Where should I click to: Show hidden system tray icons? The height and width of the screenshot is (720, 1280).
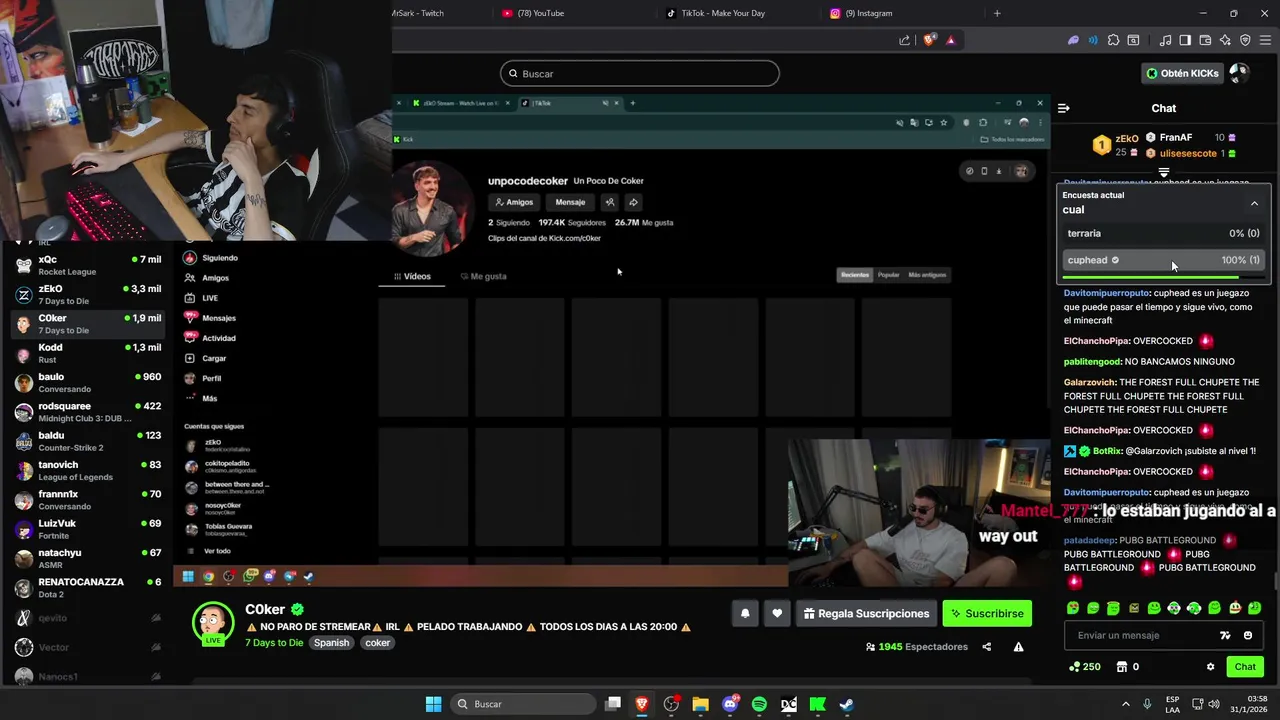pyautogui.click(x=1125, y=704)
